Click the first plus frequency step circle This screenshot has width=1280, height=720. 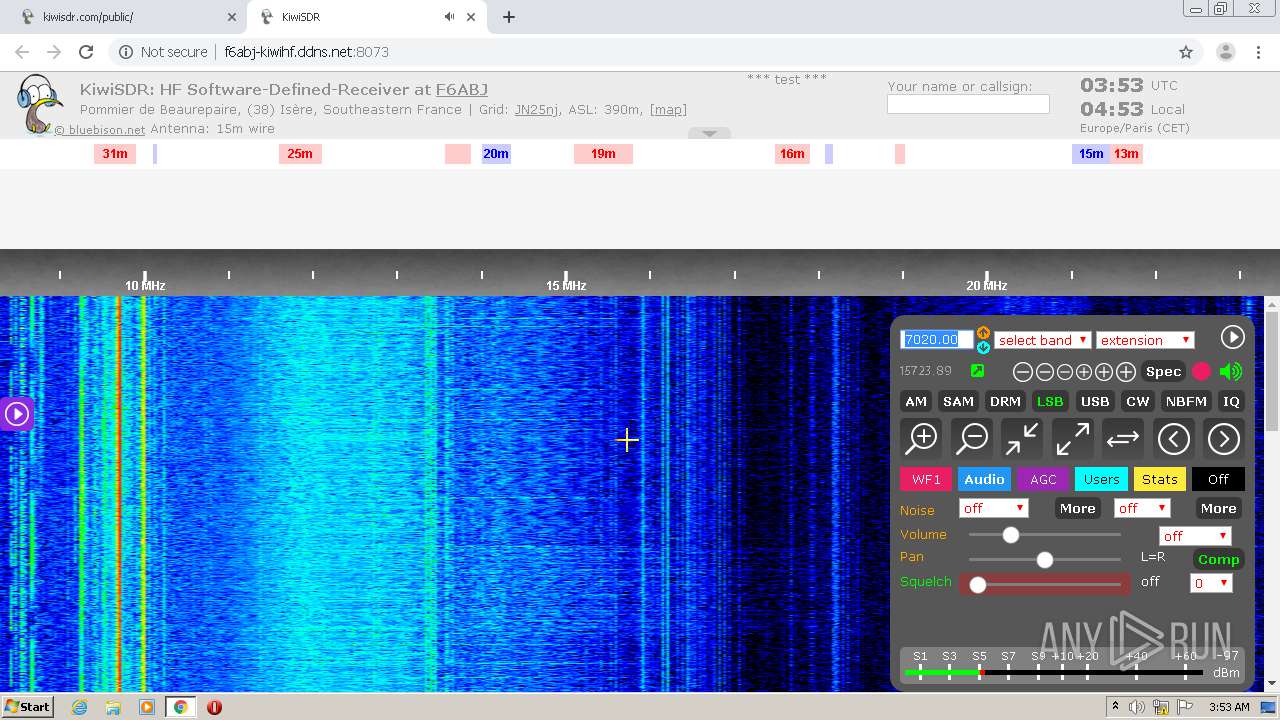point(1084,372)
